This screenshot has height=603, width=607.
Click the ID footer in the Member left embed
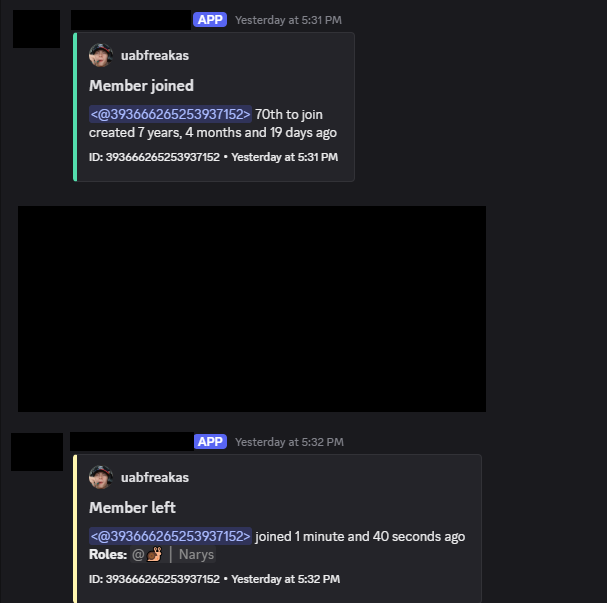(x=214, y=579)
